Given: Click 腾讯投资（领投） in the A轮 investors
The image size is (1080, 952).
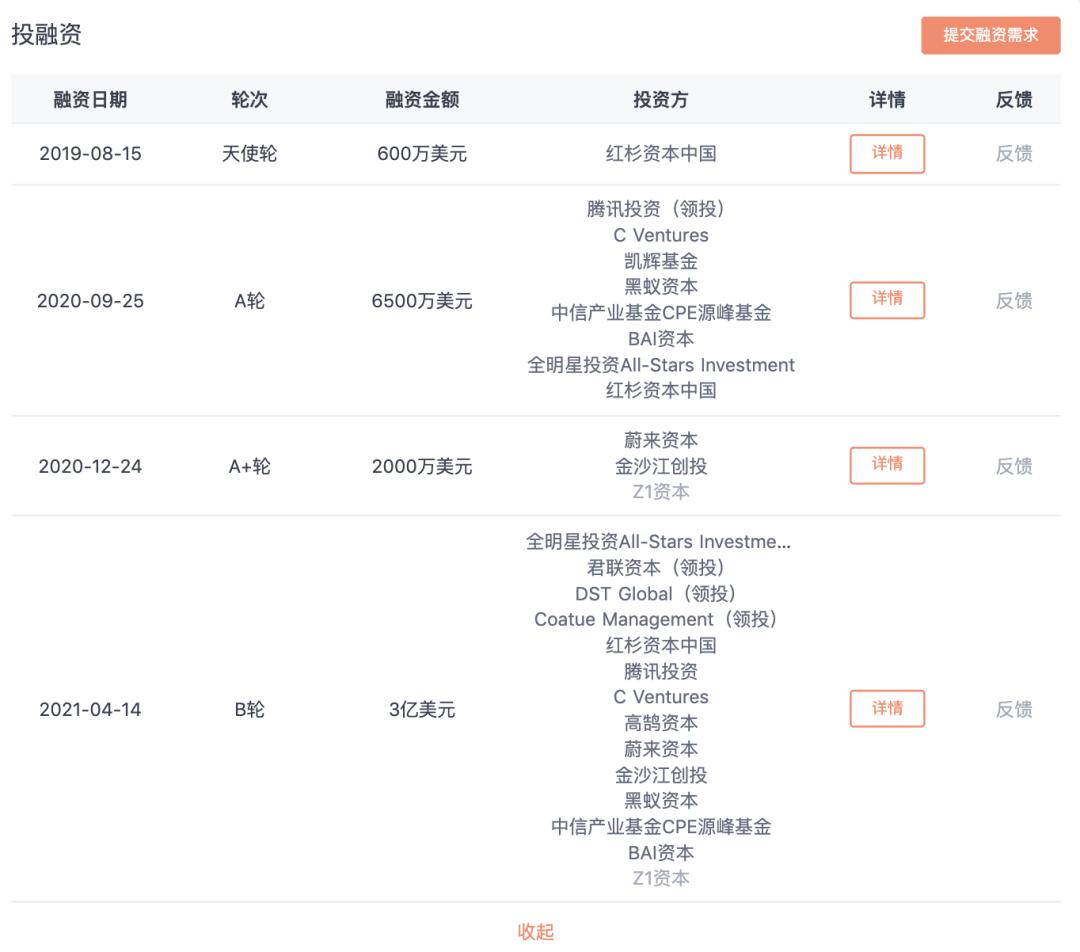Looking at the screenshot, I should [660, 210].
